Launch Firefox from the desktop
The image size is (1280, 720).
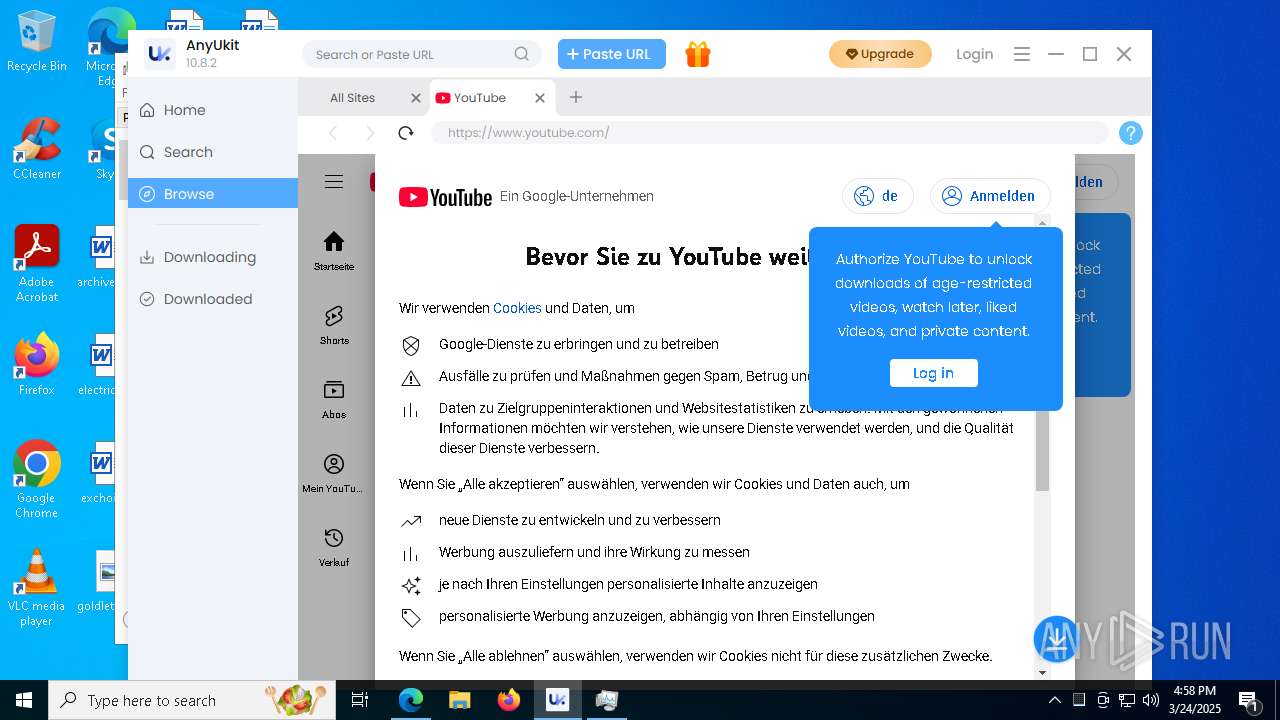pyautogui.click(x=37, y=365)
